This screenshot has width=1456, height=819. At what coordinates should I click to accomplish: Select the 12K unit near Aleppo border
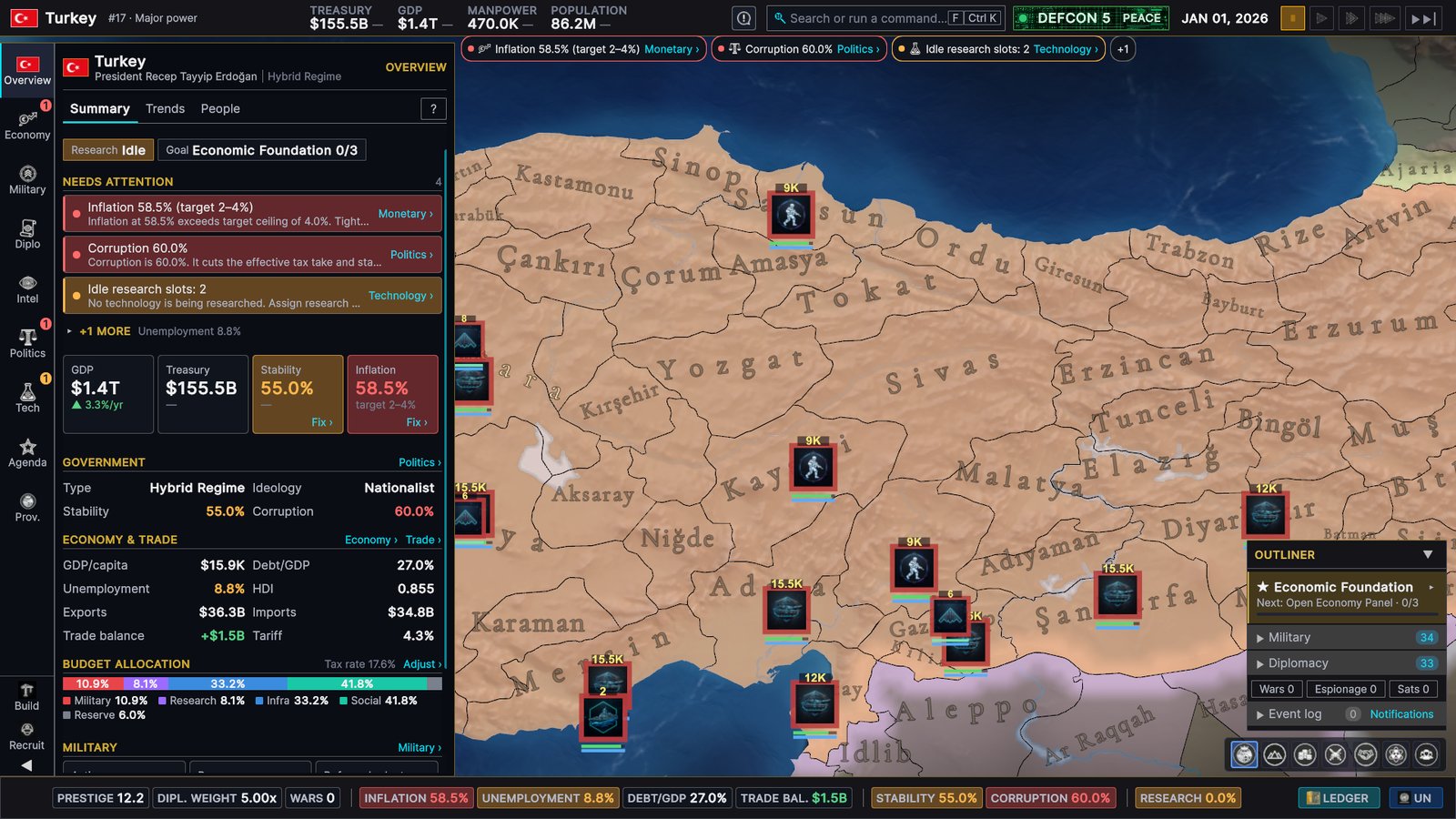814,705
